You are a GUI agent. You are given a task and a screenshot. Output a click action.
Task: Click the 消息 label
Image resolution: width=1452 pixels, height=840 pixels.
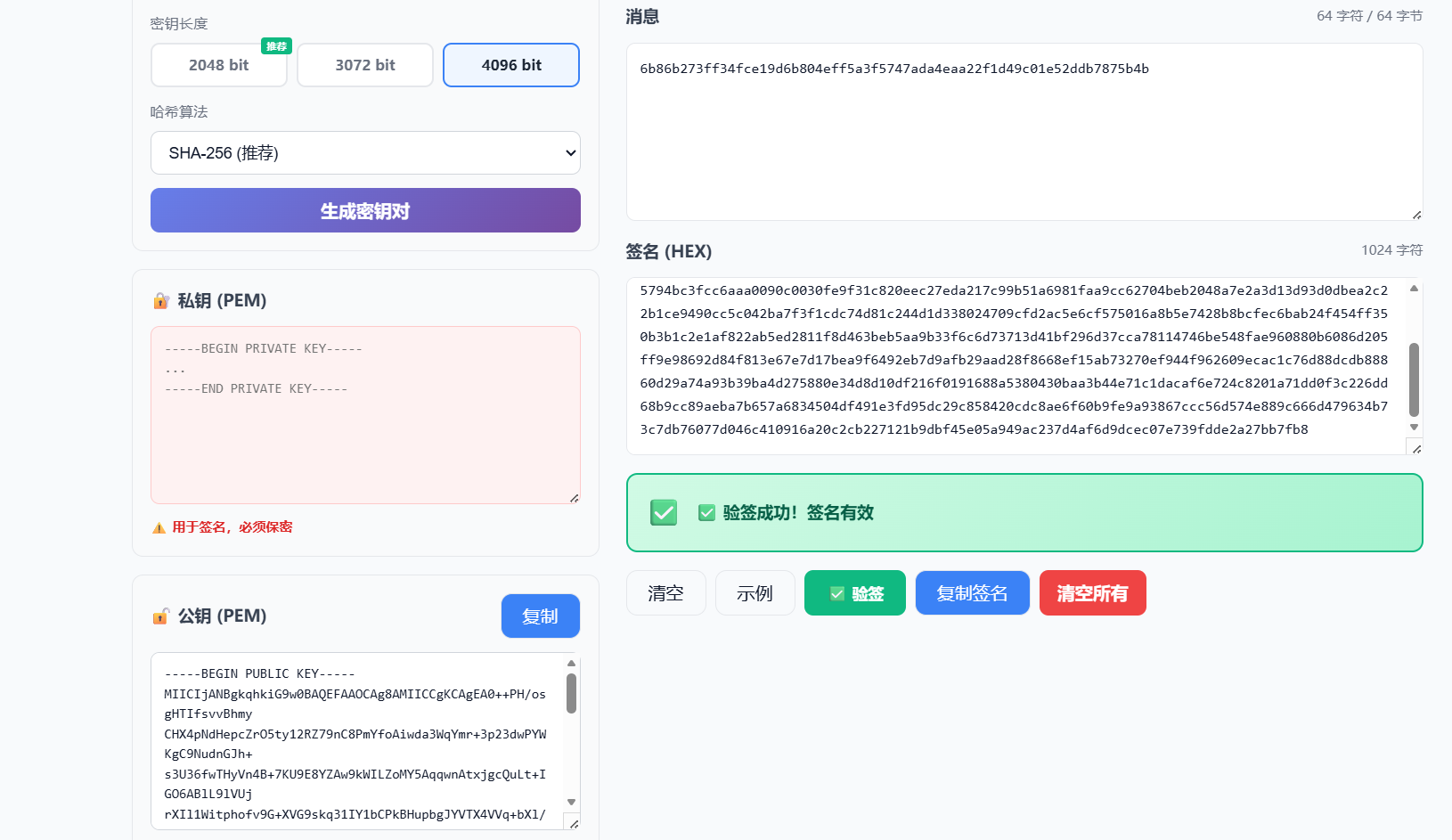coord(642,17)
